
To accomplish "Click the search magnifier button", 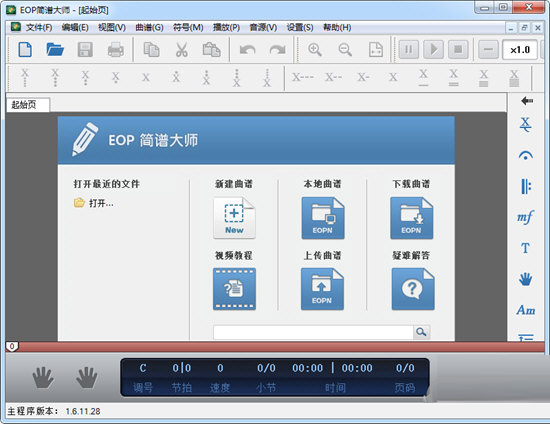I will pyautogui.click(x=421, y=332).
